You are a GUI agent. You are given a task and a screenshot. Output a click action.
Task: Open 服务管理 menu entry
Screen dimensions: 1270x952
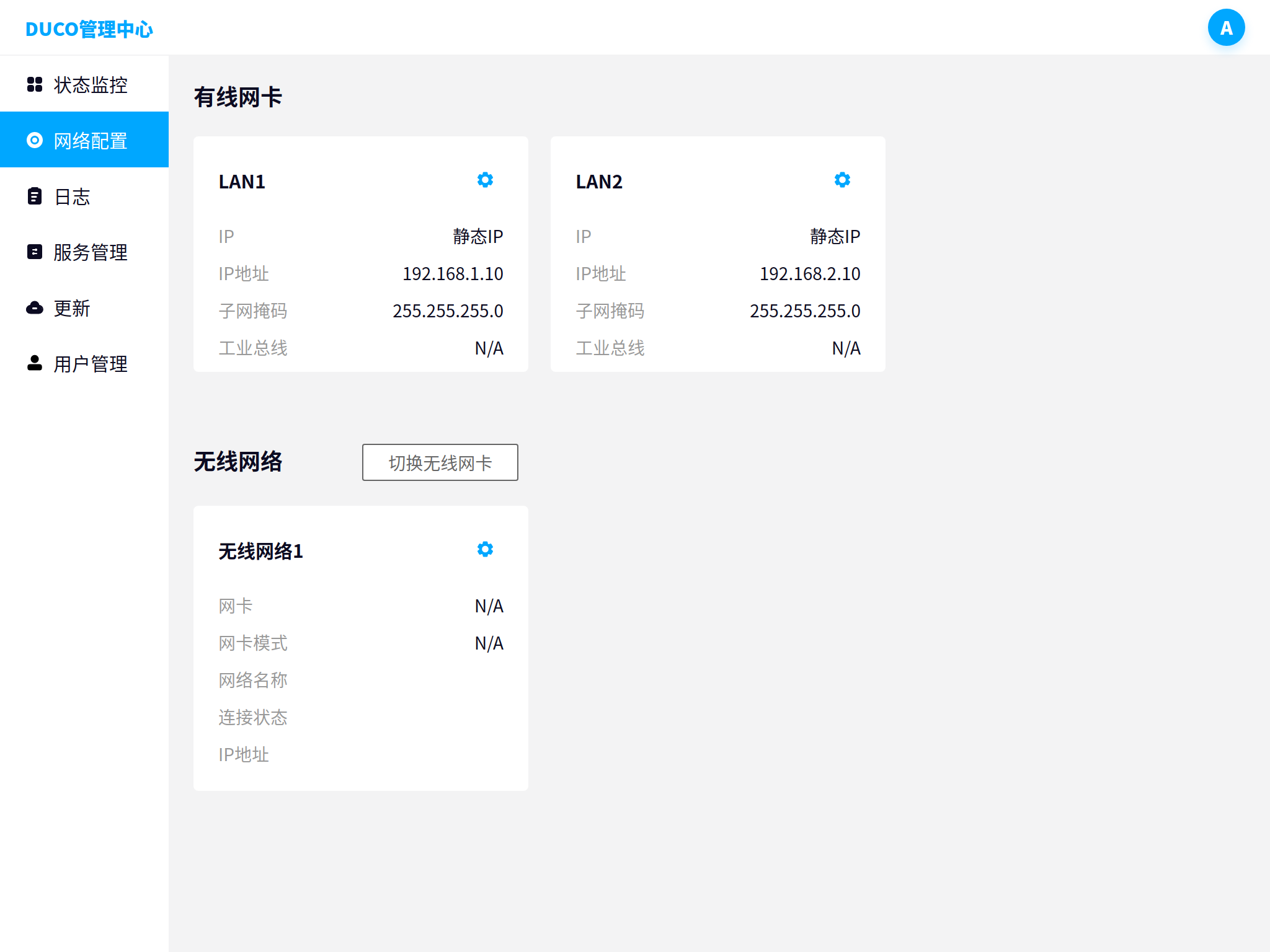point(91,252)
